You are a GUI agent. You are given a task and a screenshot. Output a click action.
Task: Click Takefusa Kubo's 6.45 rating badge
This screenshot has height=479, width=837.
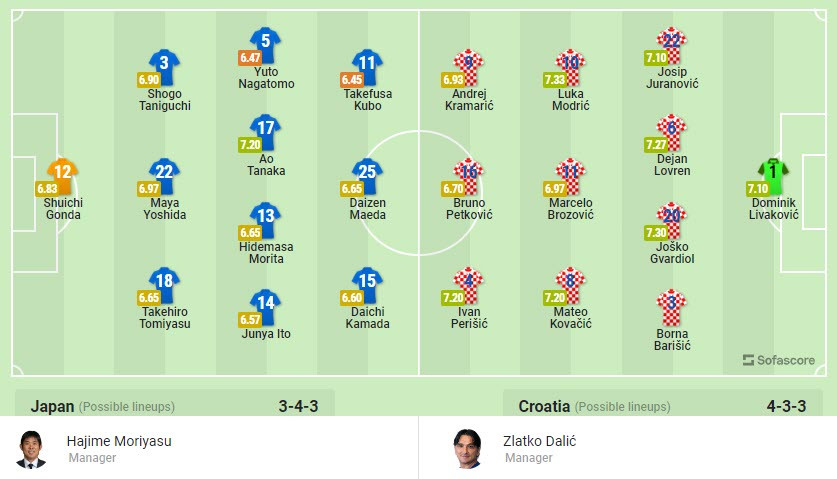pos(351,79)
